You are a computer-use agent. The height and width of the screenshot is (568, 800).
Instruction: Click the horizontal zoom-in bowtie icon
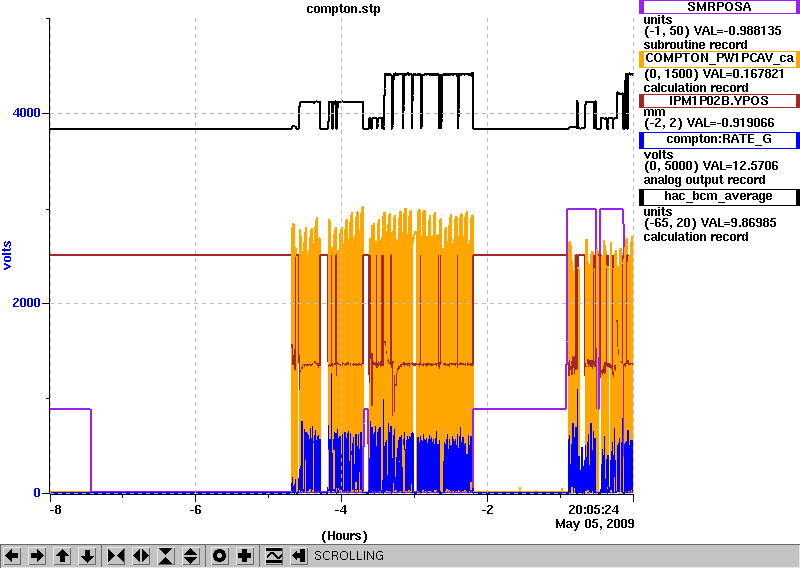(x=116, y=555)
